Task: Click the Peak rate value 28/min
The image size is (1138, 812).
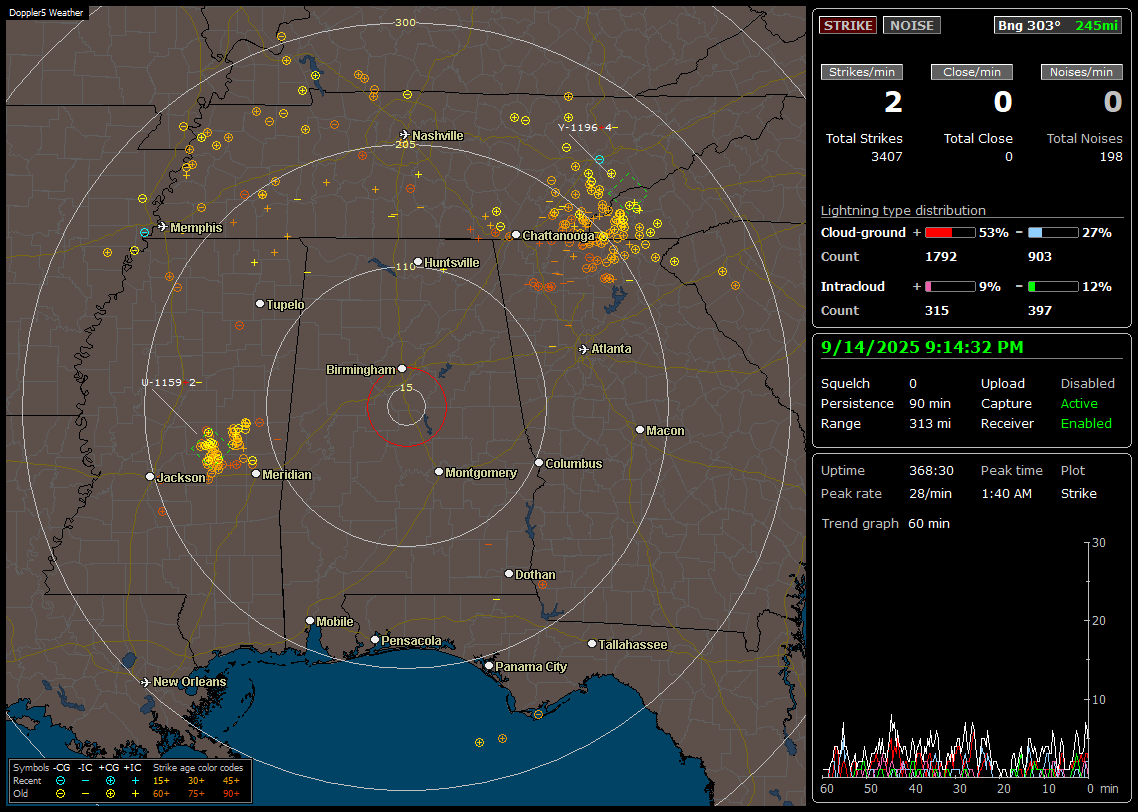Action: (x=931, y=493)
